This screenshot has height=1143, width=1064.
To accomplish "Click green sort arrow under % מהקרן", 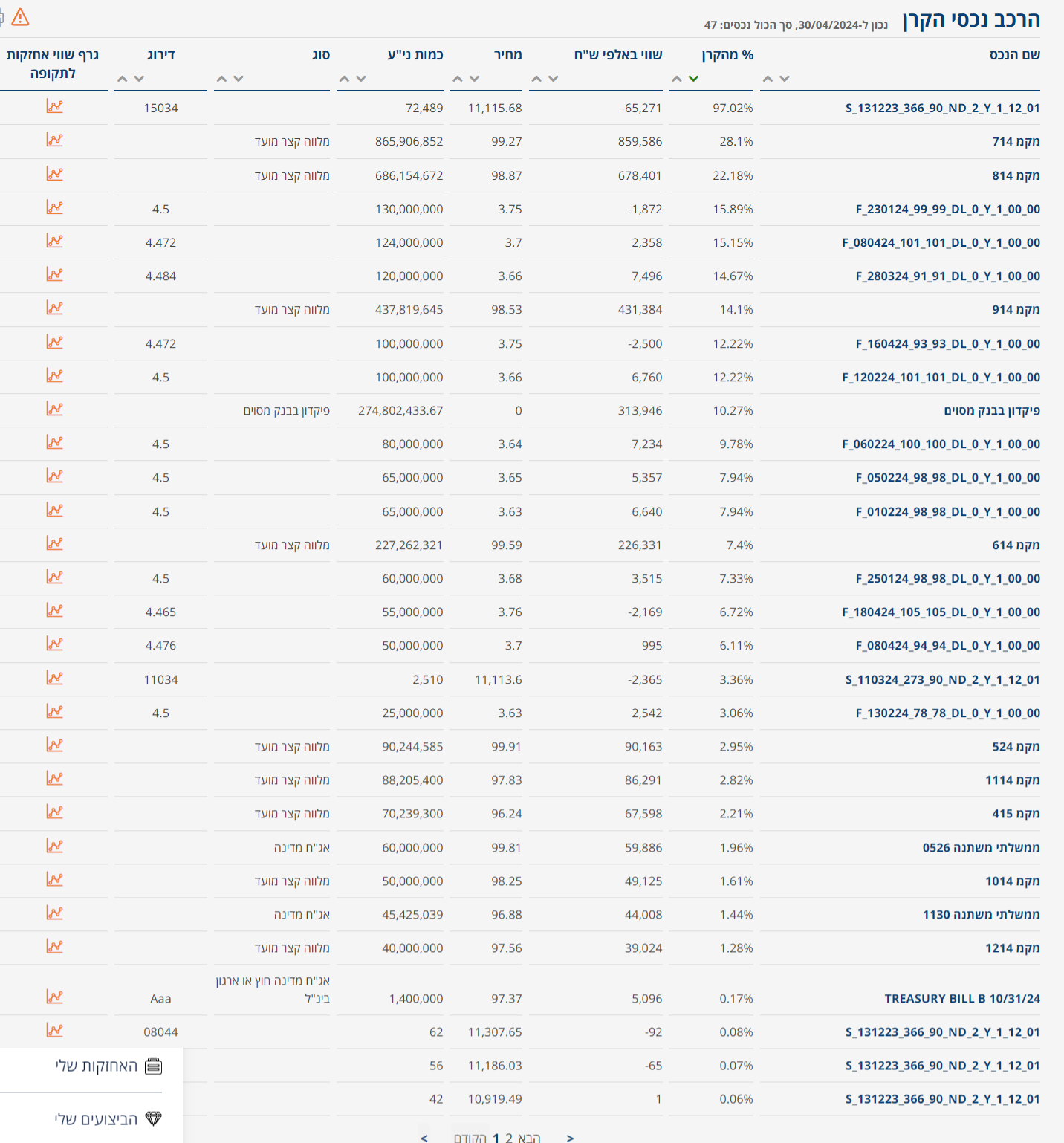I will pyautogui.click(x=694, y=77).
